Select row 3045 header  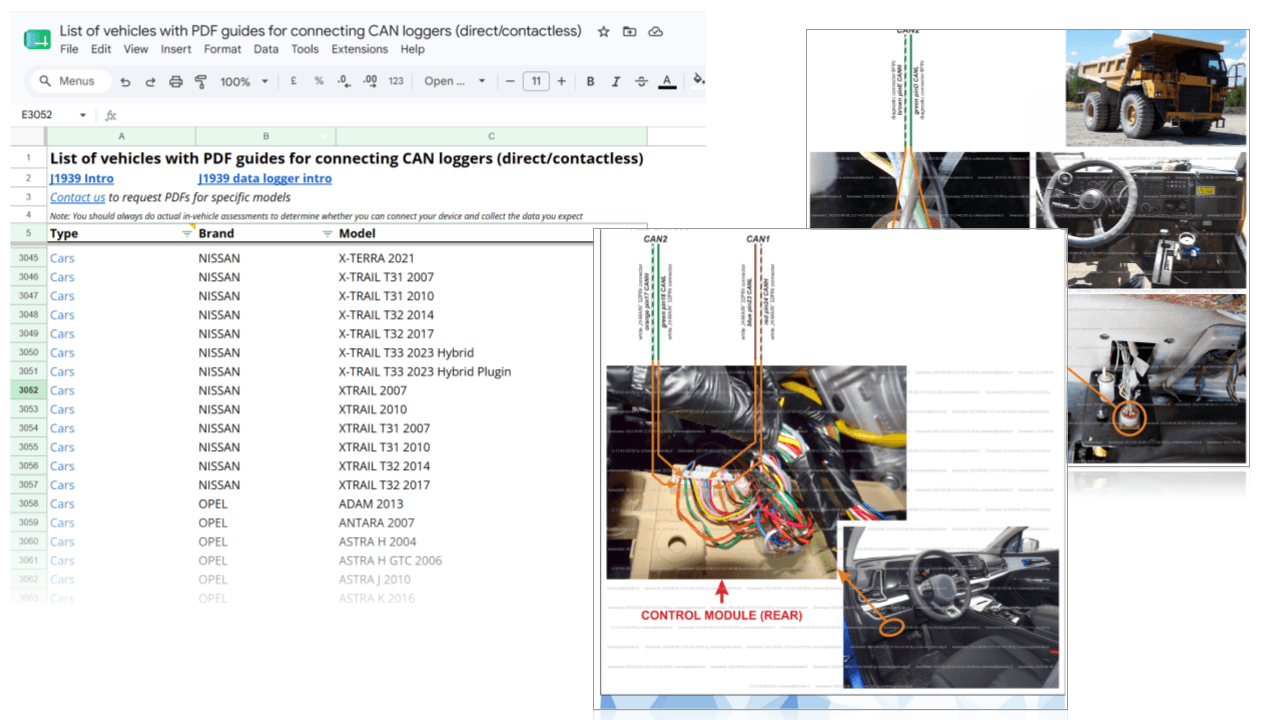(x=28, y=258)
